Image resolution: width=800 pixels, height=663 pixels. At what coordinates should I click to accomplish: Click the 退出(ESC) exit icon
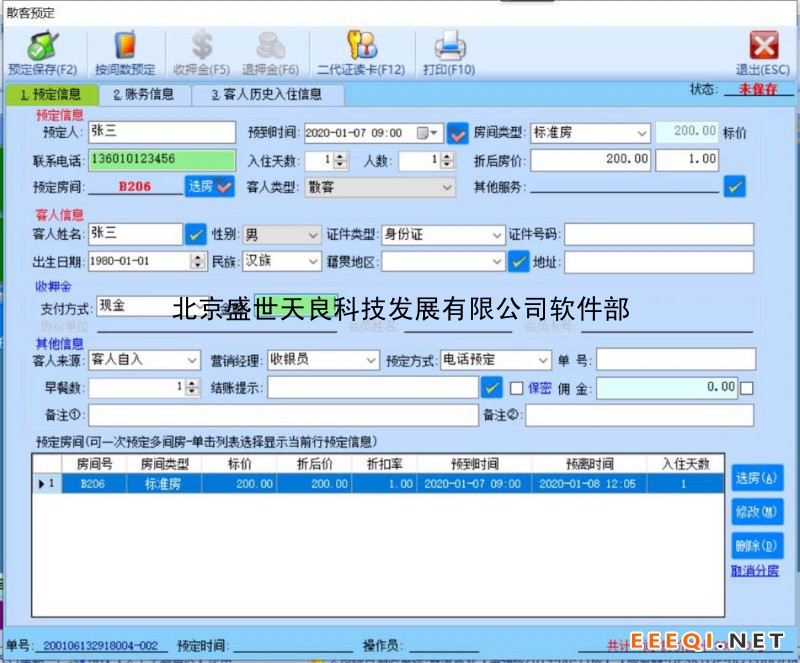point(763,47)
